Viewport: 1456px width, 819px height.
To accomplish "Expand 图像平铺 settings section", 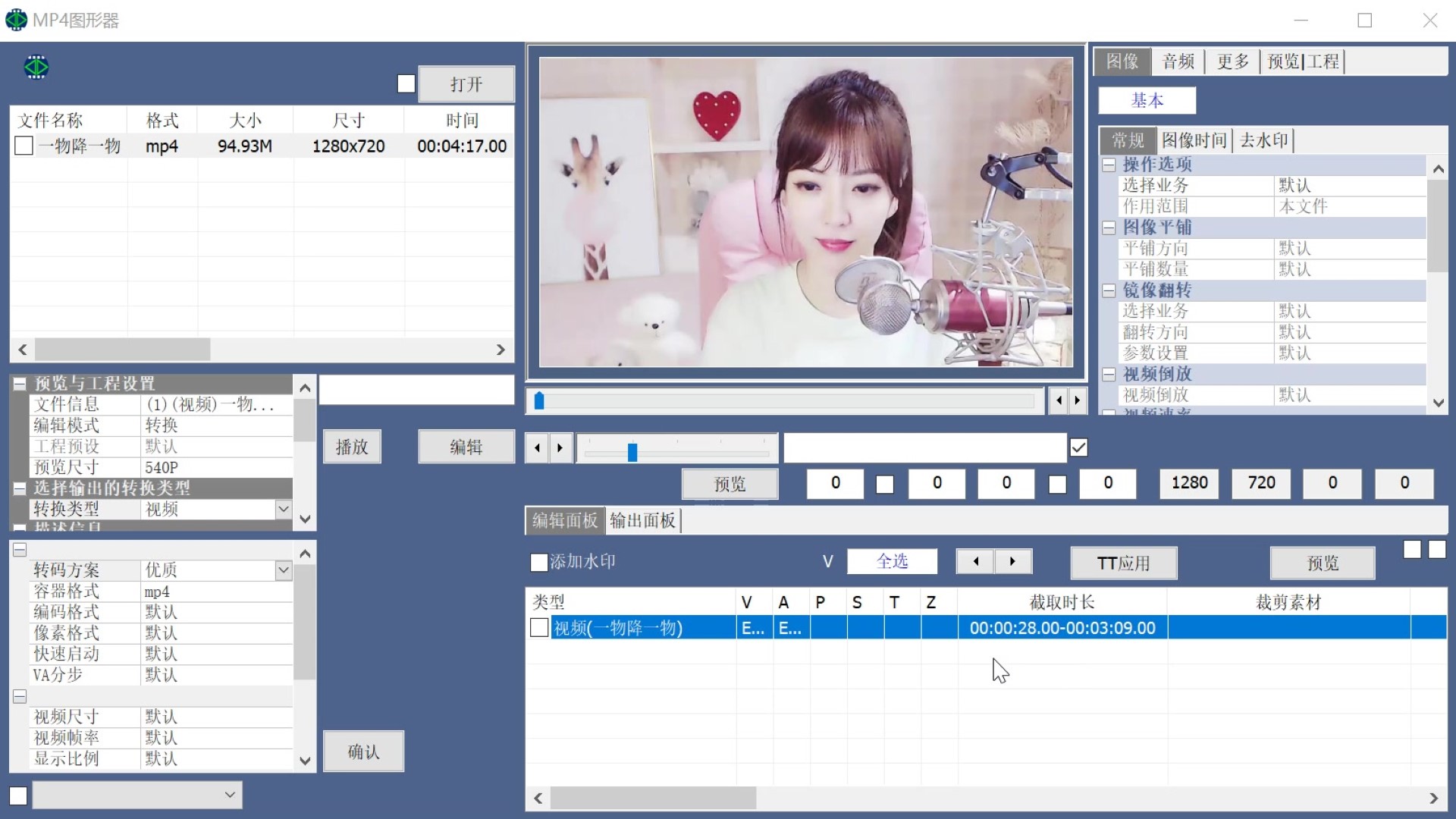I will tap(1109, 227).
